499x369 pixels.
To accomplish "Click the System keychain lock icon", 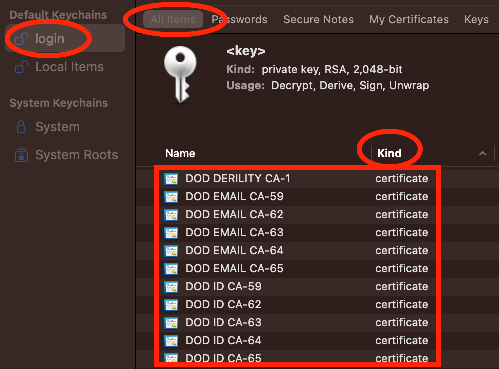I will point(21,127).
